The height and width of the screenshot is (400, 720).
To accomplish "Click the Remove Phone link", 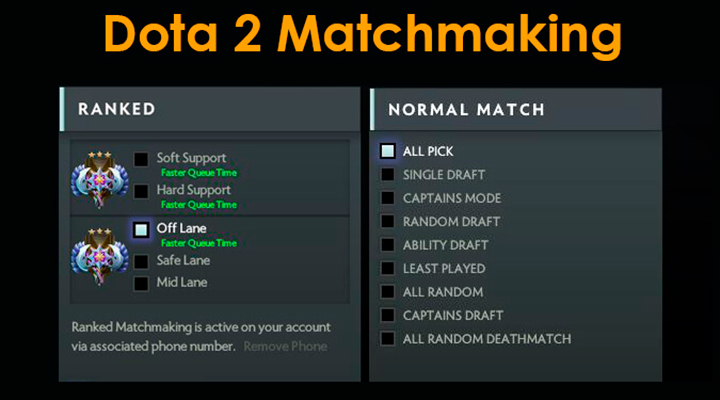I will pos(285,346).
